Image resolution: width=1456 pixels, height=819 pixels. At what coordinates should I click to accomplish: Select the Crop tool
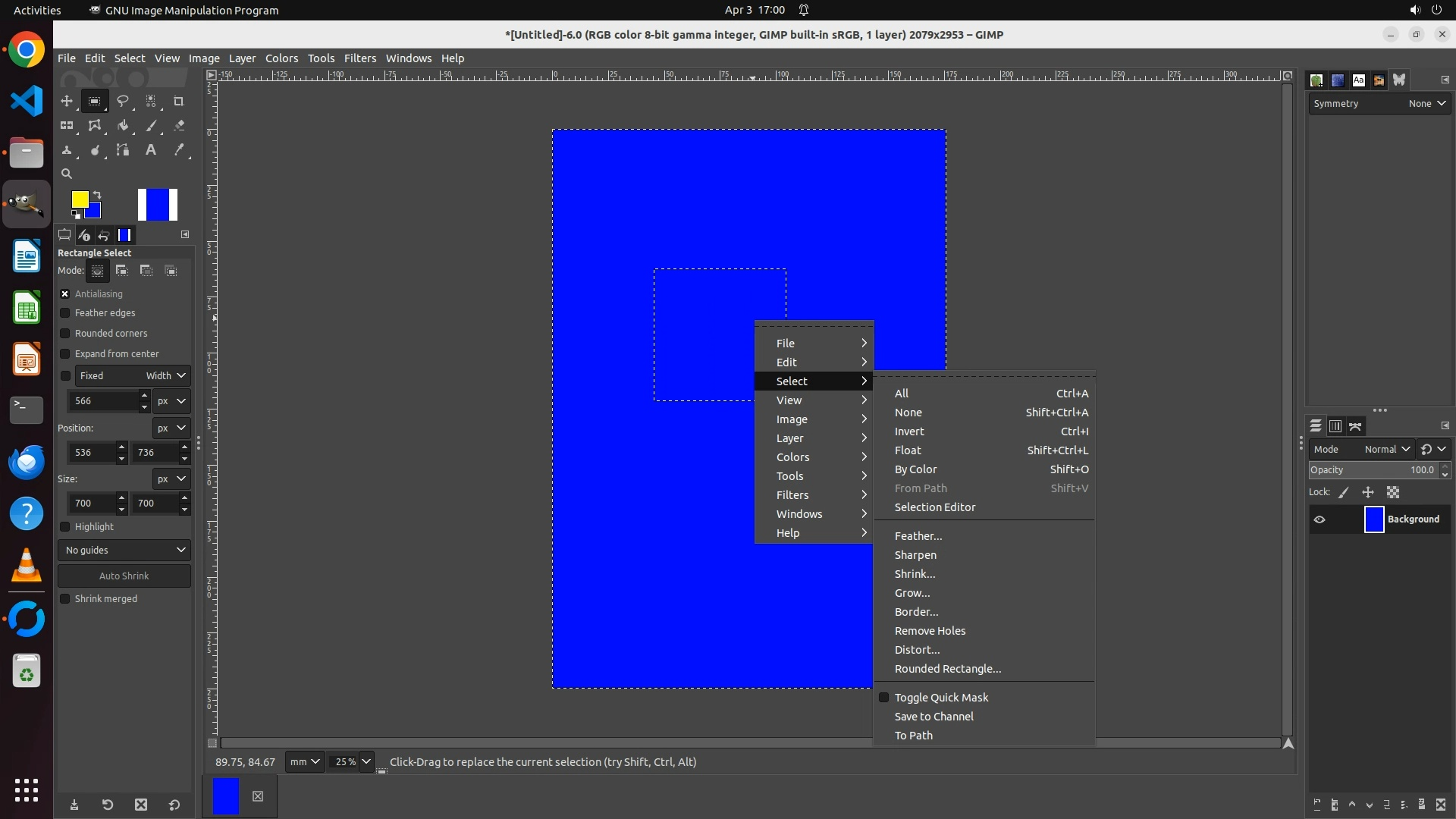(178, 101)
